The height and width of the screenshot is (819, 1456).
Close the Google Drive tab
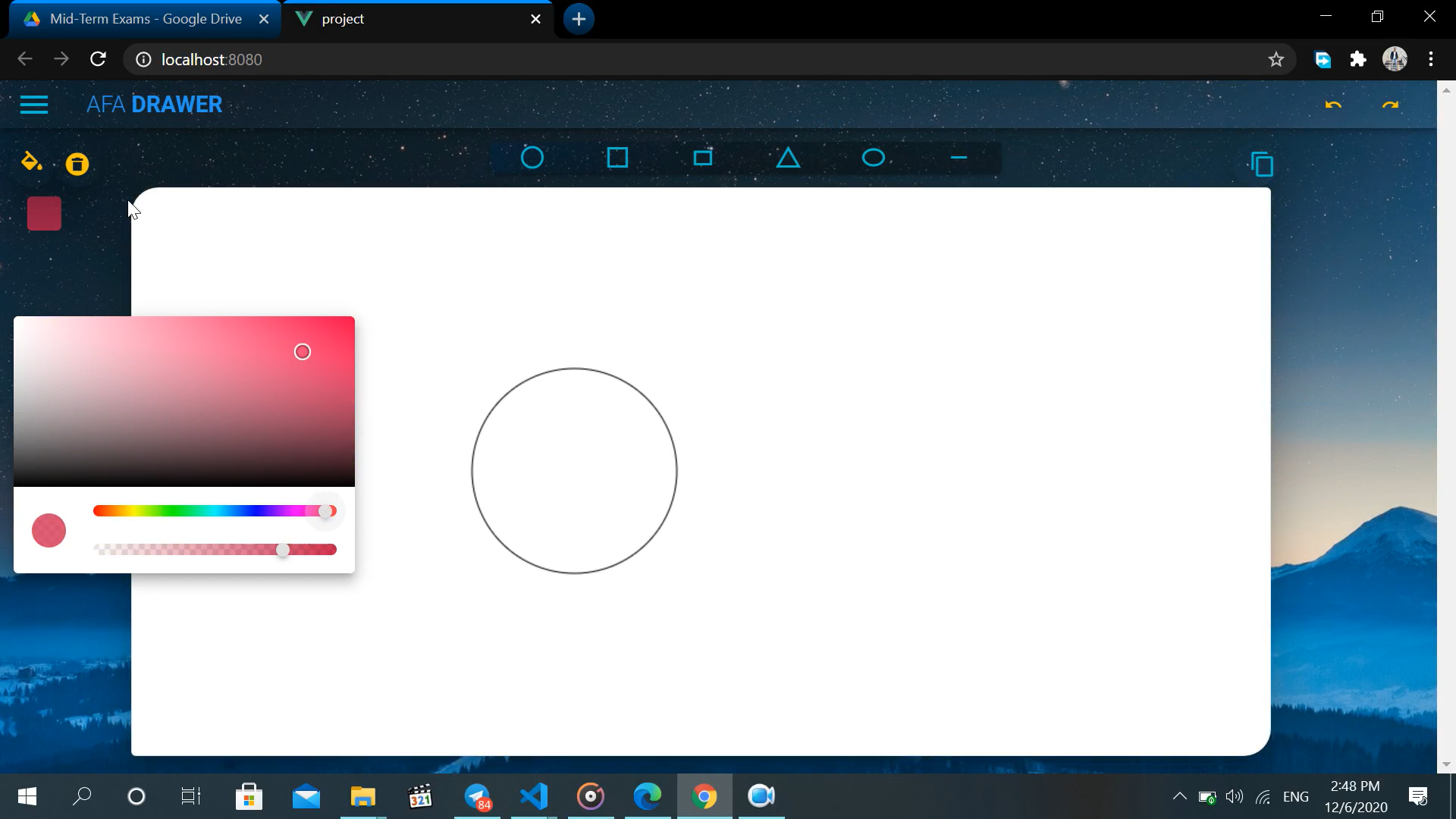(x=264, y=19)
